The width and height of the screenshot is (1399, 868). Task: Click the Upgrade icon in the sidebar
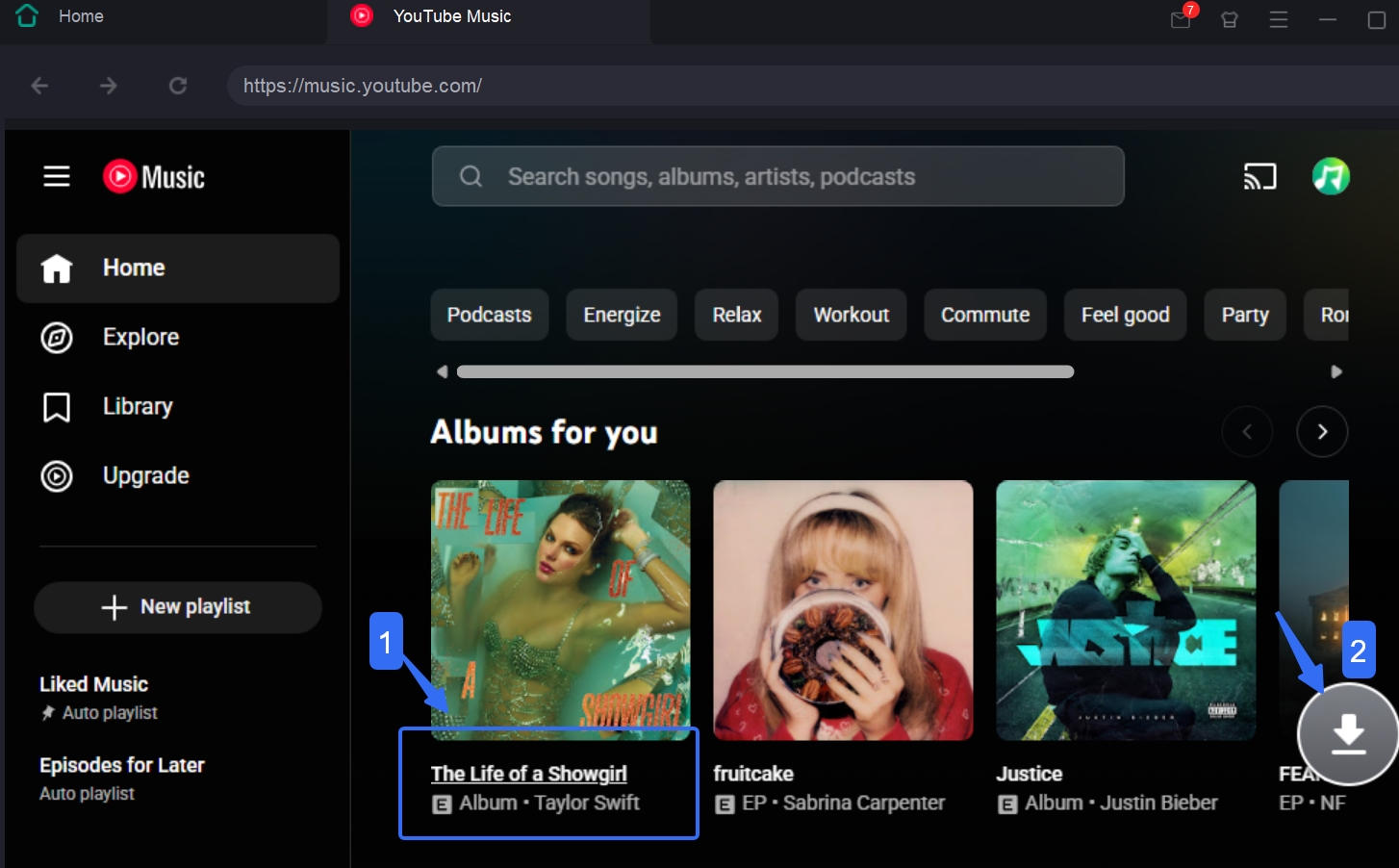pos(57,475)
